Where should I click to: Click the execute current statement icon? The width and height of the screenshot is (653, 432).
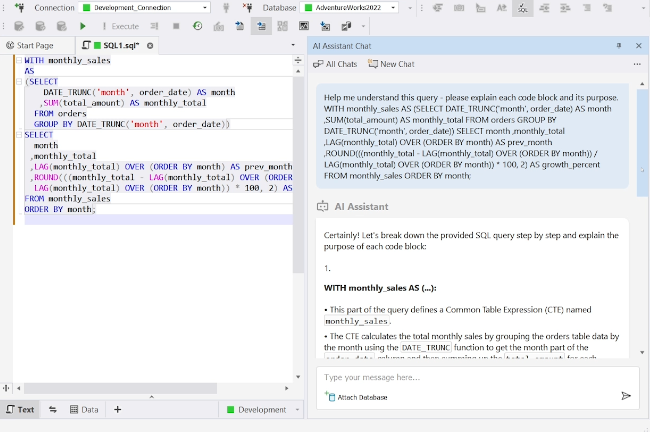[x=155, y=26]
